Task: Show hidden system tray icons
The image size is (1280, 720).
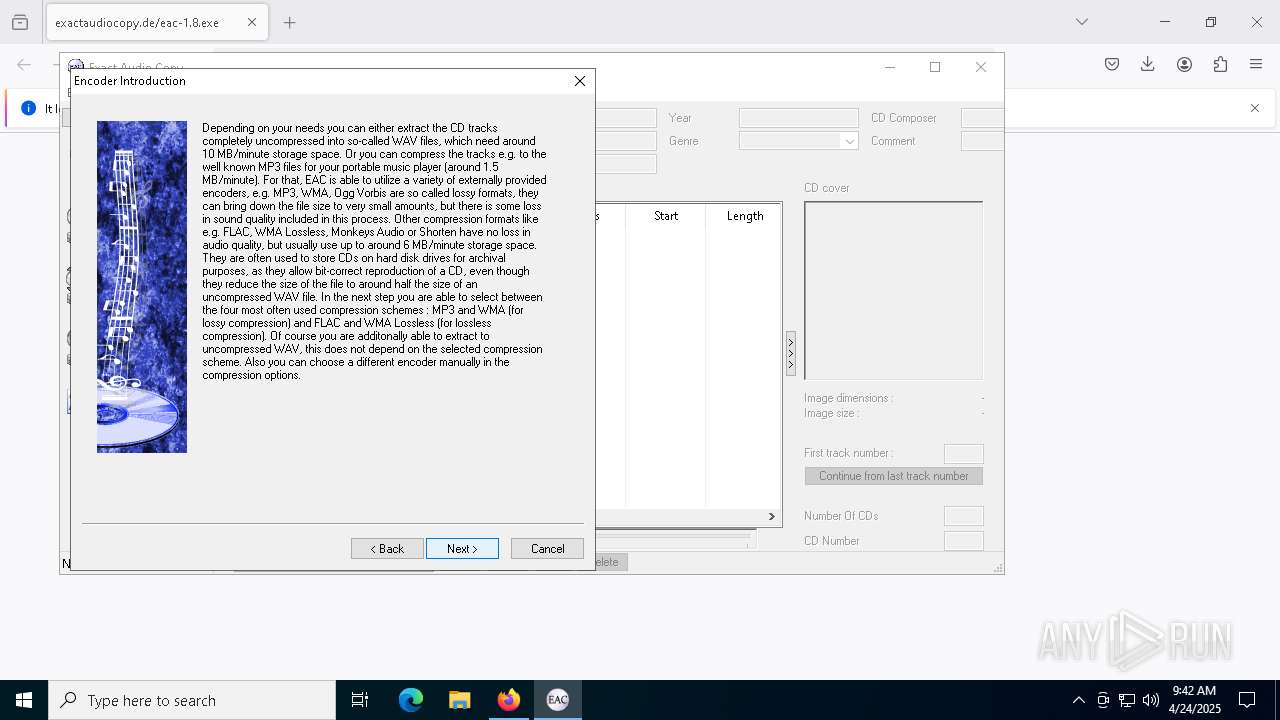Action: (x=1078, y=700)
